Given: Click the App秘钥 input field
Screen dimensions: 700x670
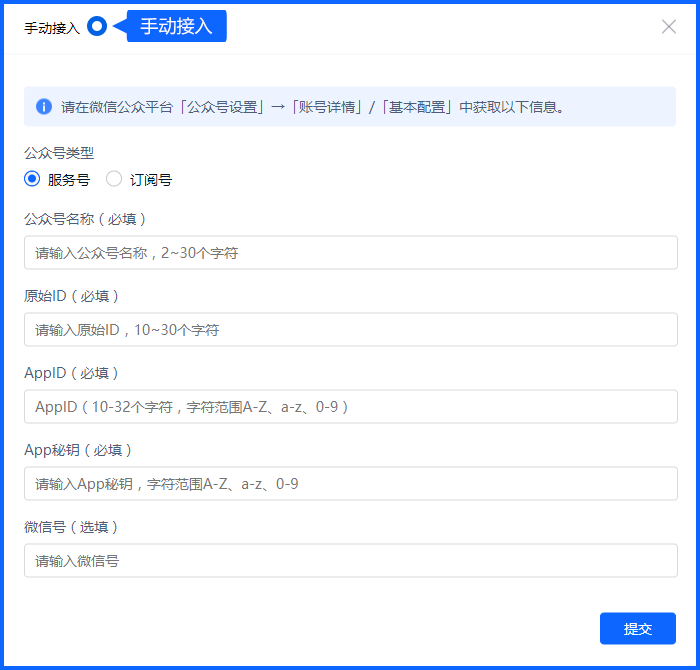Looking at the screenshot, I should pos(350,484).
